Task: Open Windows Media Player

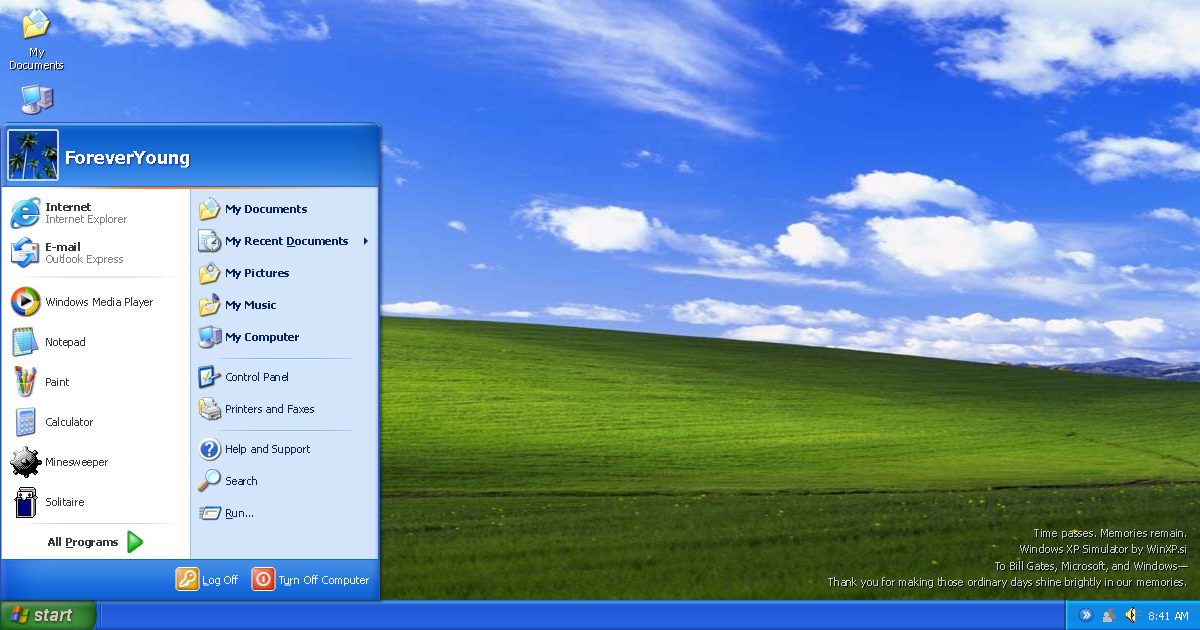Action: [95, 302]
